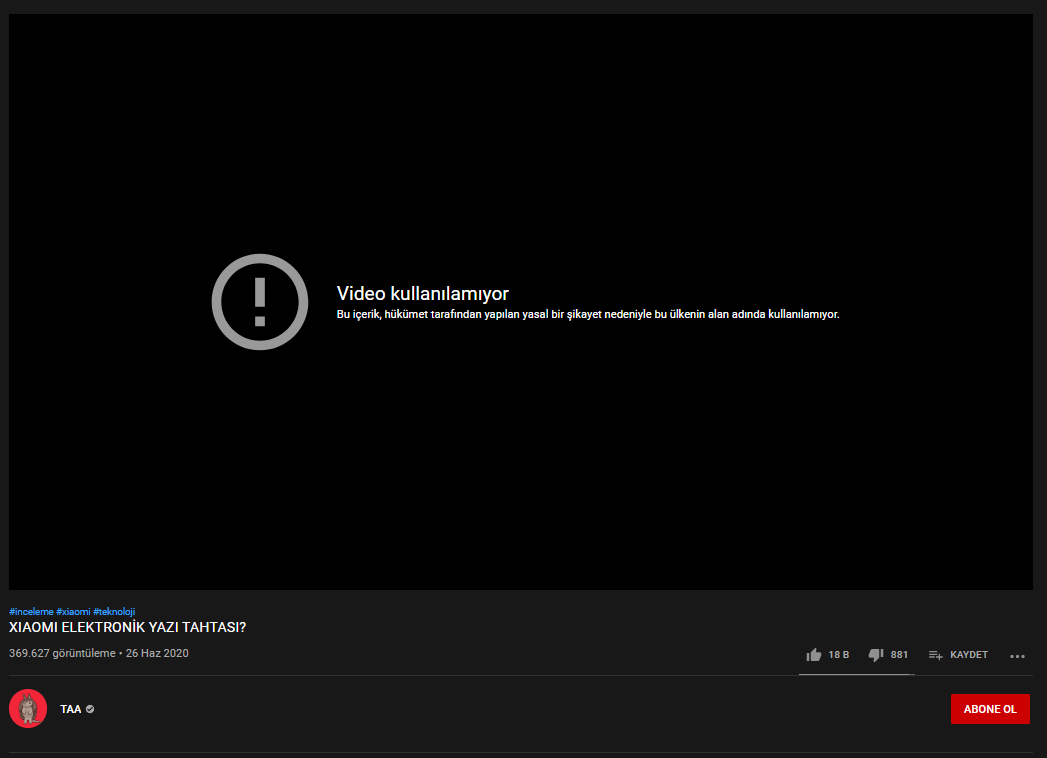Select the KAYDET save option
Image resolution: width=1047 pixels, height=758 pixels.
966,654
